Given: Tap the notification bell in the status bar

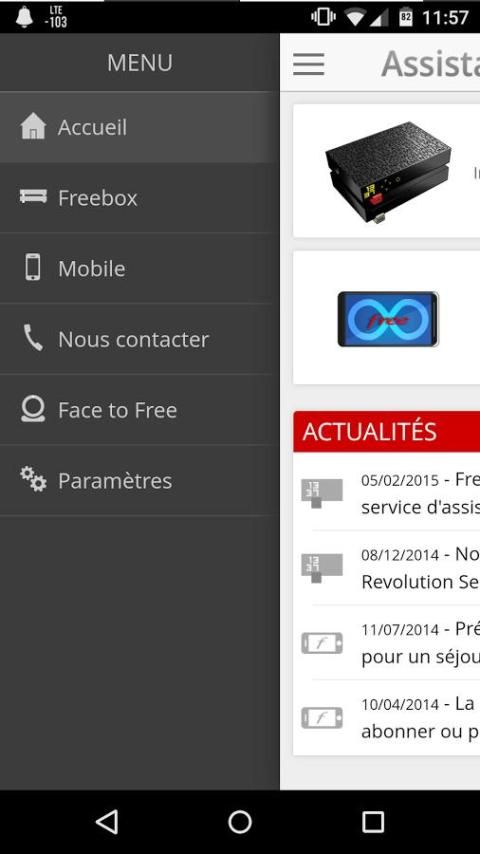Looking at the screenshot, I should [24, 17].
